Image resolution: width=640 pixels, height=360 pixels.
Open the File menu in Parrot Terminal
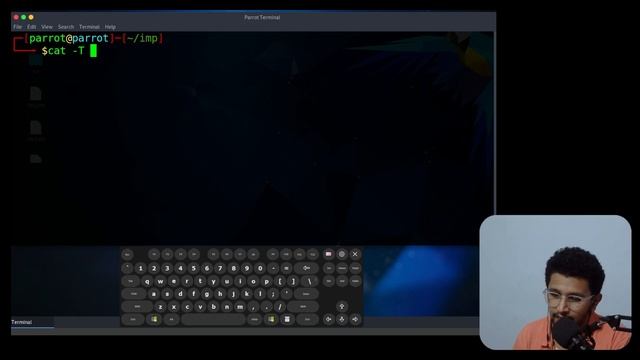[18, 27]
